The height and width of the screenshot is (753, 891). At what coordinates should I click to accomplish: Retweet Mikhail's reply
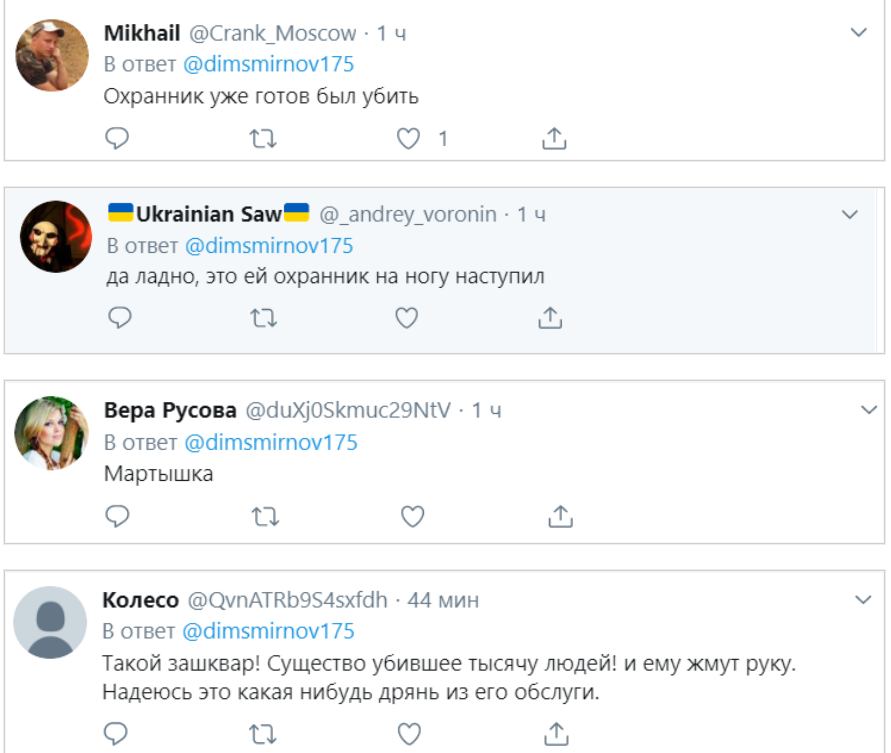(x=263, y=139)
